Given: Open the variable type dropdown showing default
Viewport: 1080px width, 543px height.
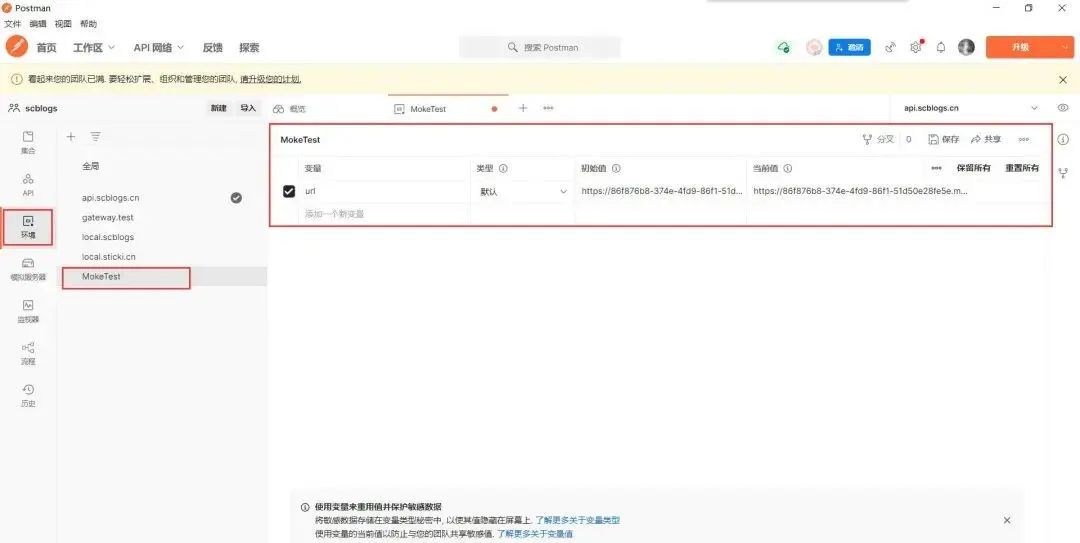Looking at the screenshot, I should [523, 192].
